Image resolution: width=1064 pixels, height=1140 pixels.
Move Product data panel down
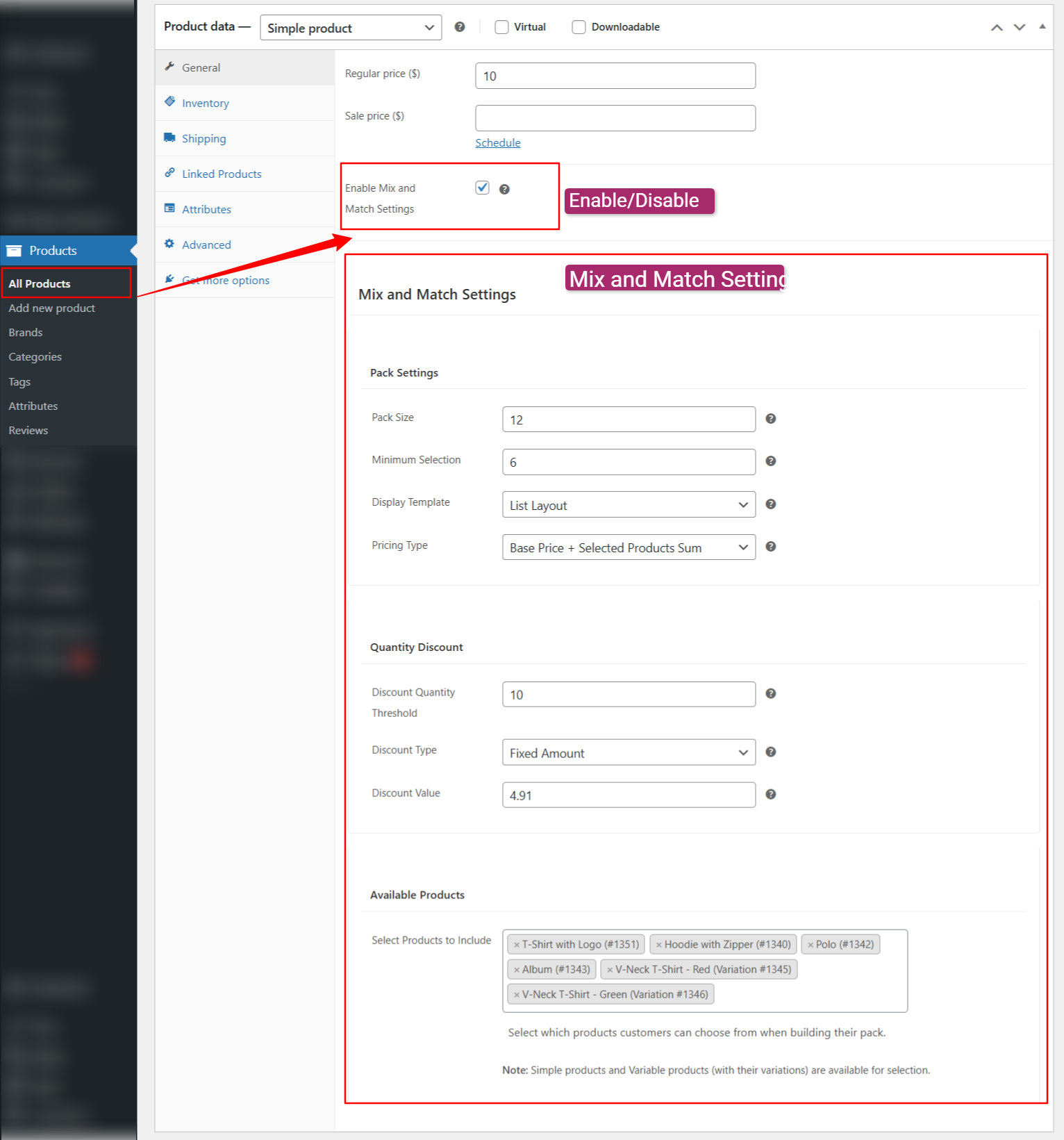pyautogui.click(x=1020, y=27)
